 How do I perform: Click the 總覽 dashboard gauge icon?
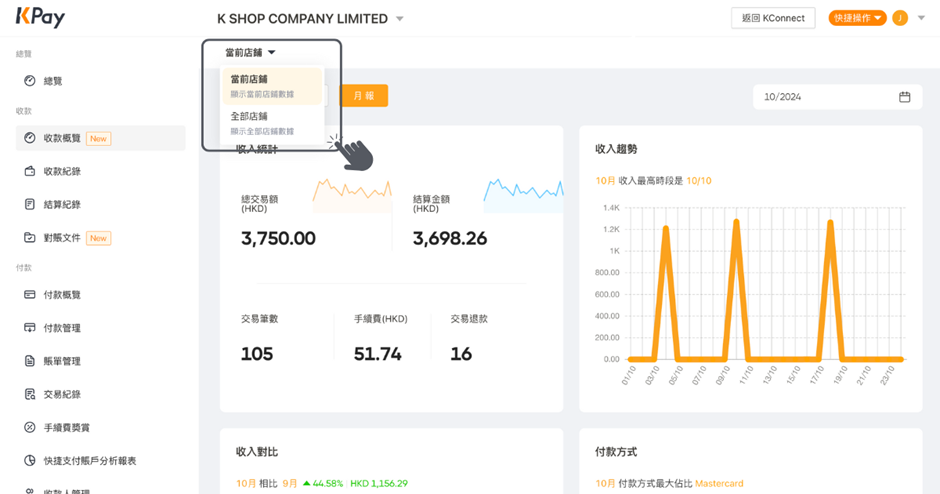[29, 80]
